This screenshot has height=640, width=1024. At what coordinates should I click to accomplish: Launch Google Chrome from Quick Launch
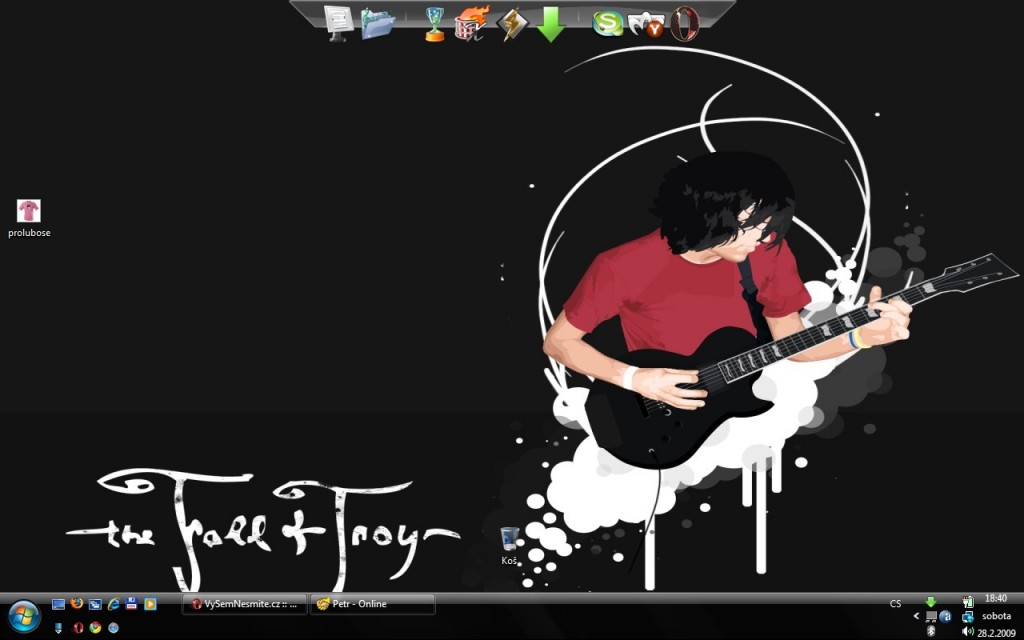tap(95, 628)
